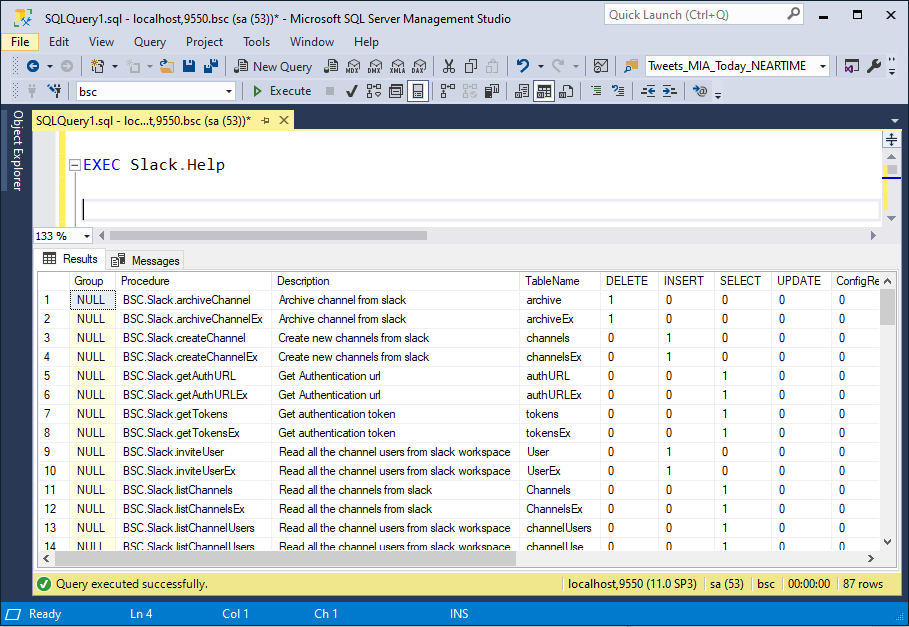Click the Quick Launch search box

704,14
